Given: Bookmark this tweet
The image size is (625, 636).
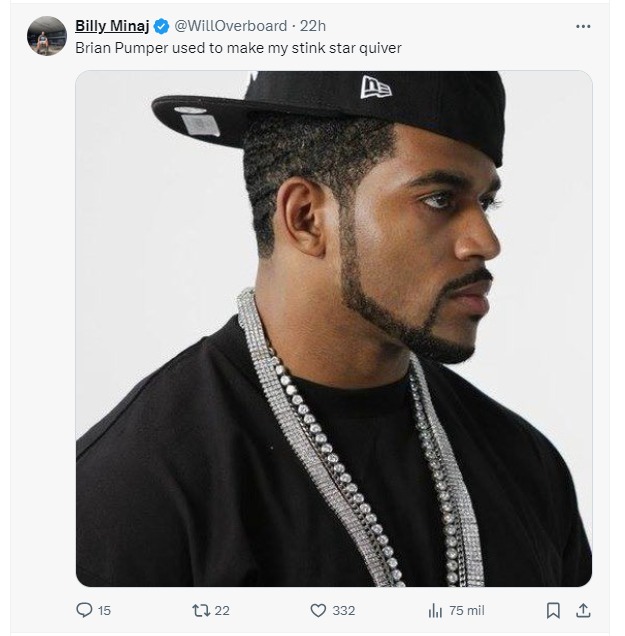Looking at the screenshot, I should [553, 610].
